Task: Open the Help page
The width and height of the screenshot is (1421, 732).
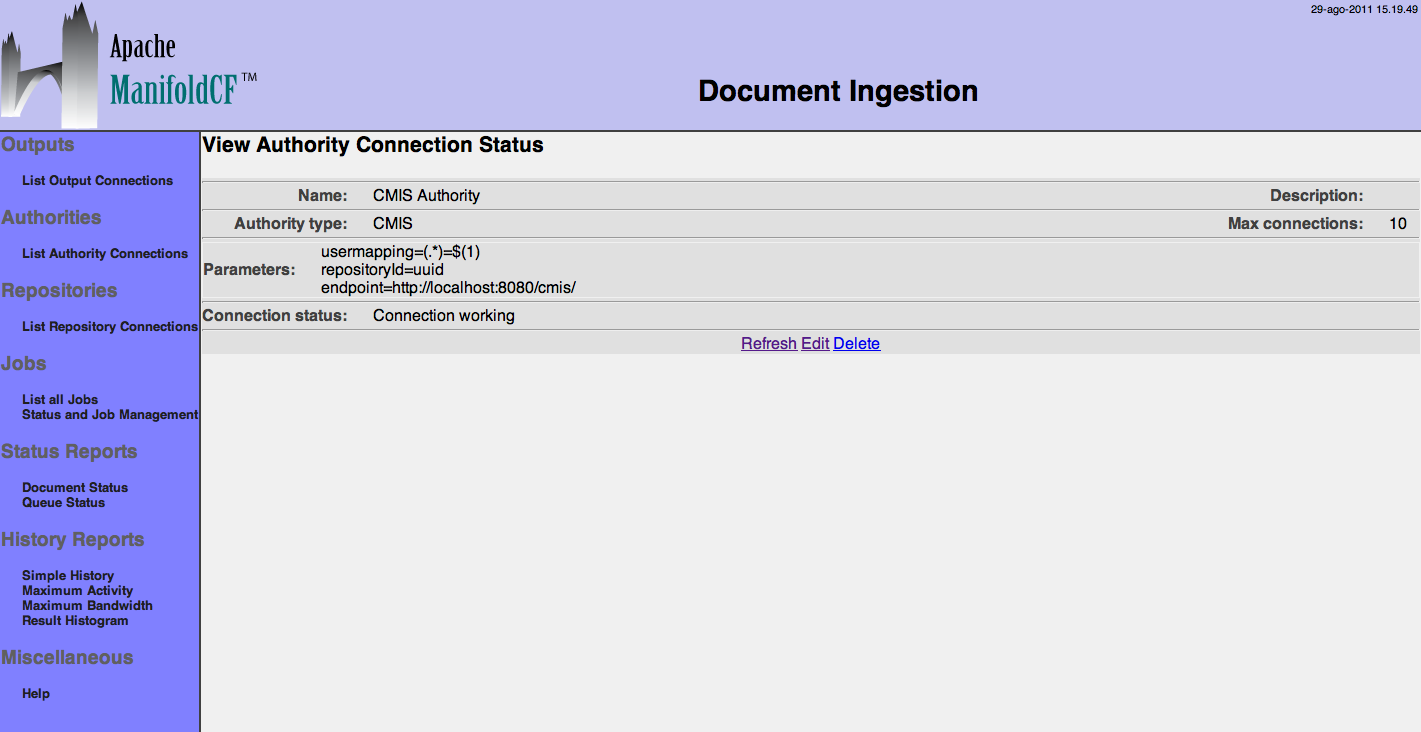Action: tap(36, 694)
